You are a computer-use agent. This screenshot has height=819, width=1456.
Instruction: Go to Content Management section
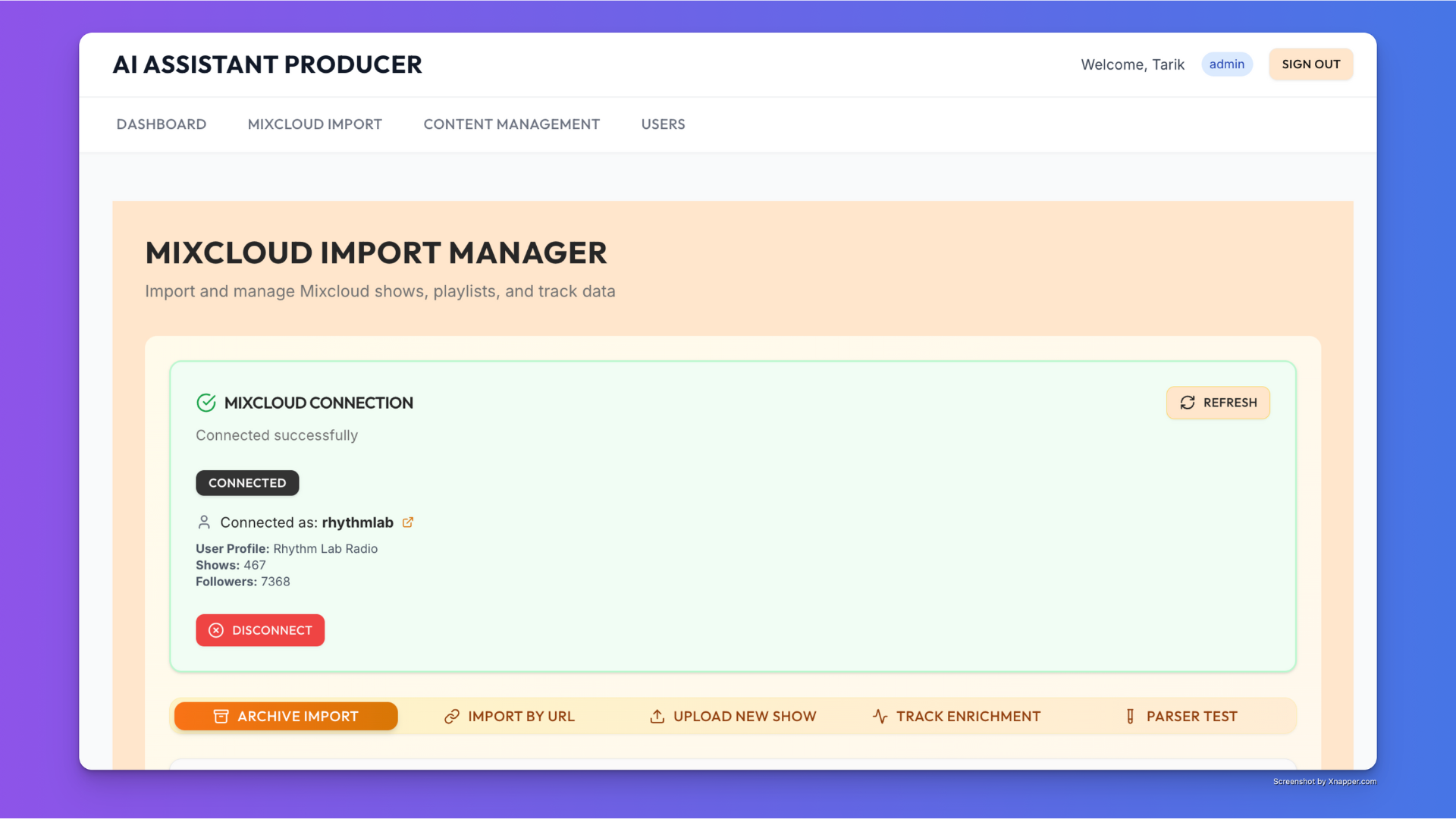[x=511, y=124]
